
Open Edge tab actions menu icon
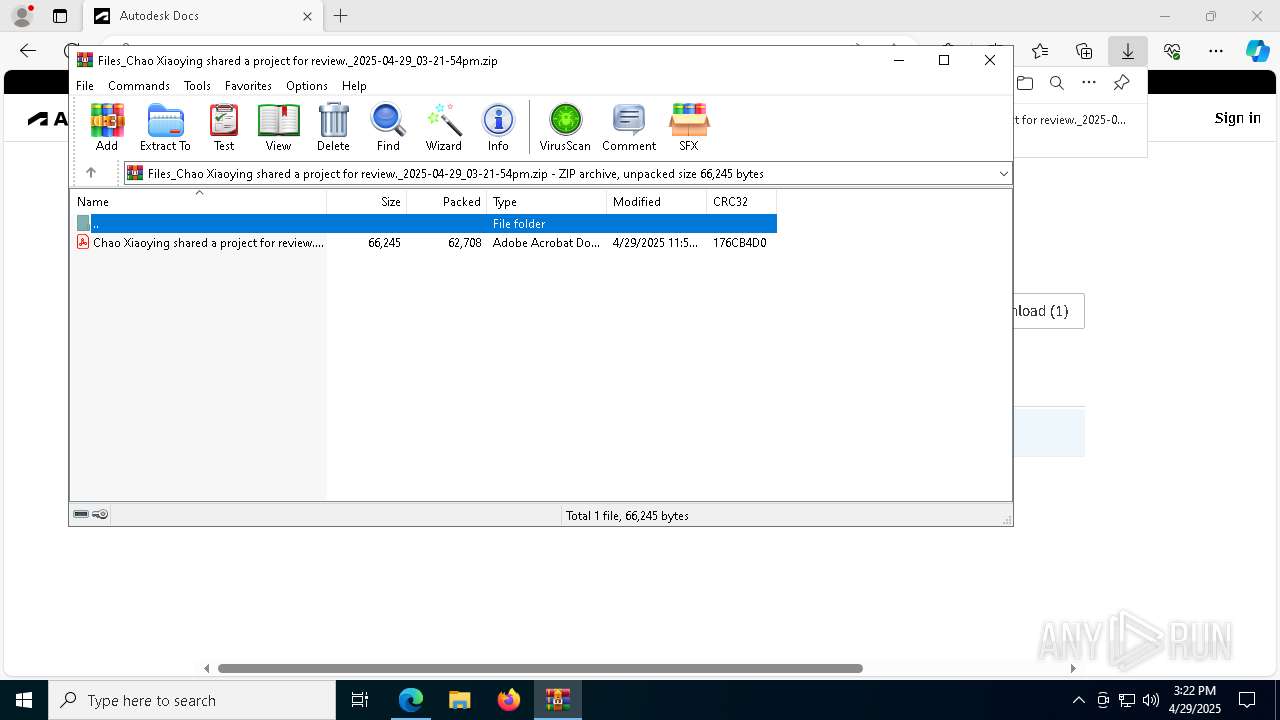tap(60, 16)
